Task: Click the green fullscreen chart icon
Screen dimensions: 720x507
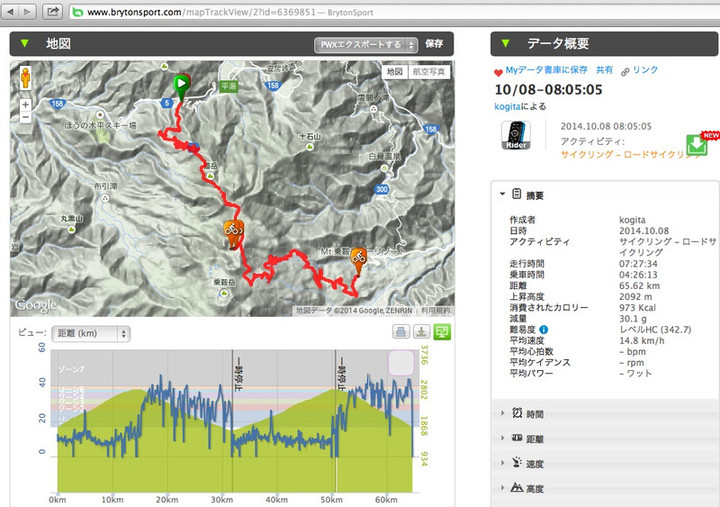Action: [x=443, y=332]
